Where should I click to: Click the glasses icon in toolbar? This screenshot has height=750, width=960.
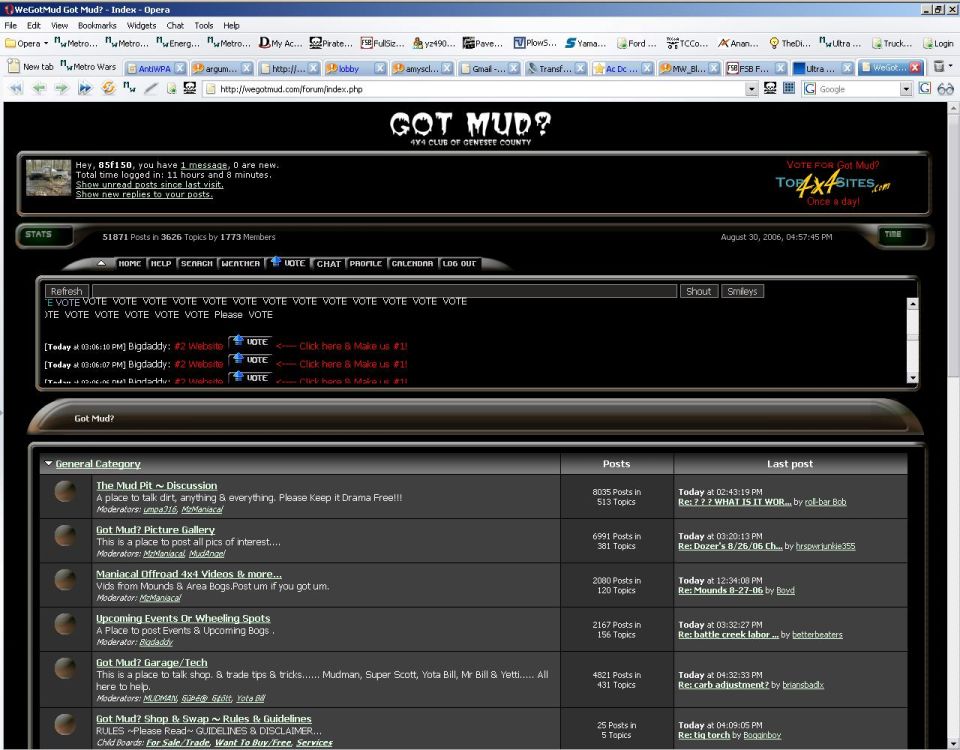pyautogui.click(x=945, y=89)
